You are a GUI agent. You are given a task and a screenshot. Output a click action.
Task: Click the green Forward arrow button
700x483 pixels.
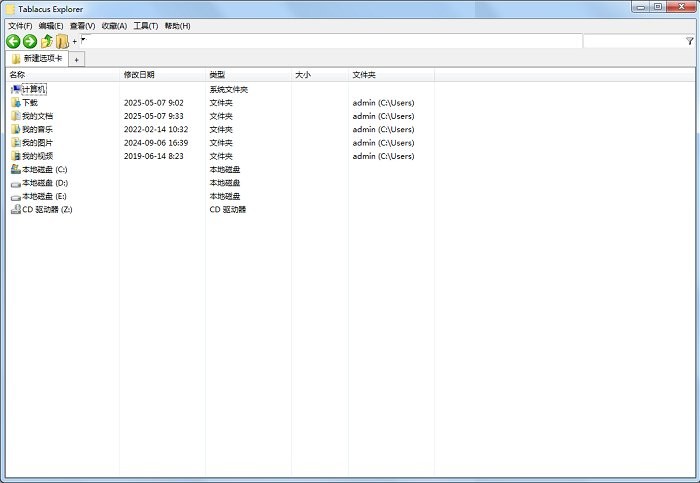[30, 41]
